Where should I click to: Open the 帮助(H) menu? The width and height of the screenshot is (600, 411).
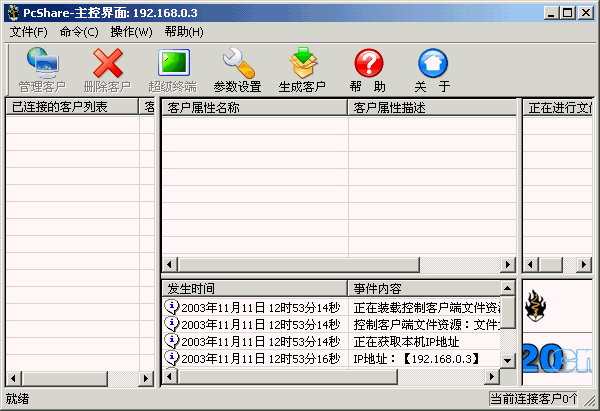(x=184, y=32)
